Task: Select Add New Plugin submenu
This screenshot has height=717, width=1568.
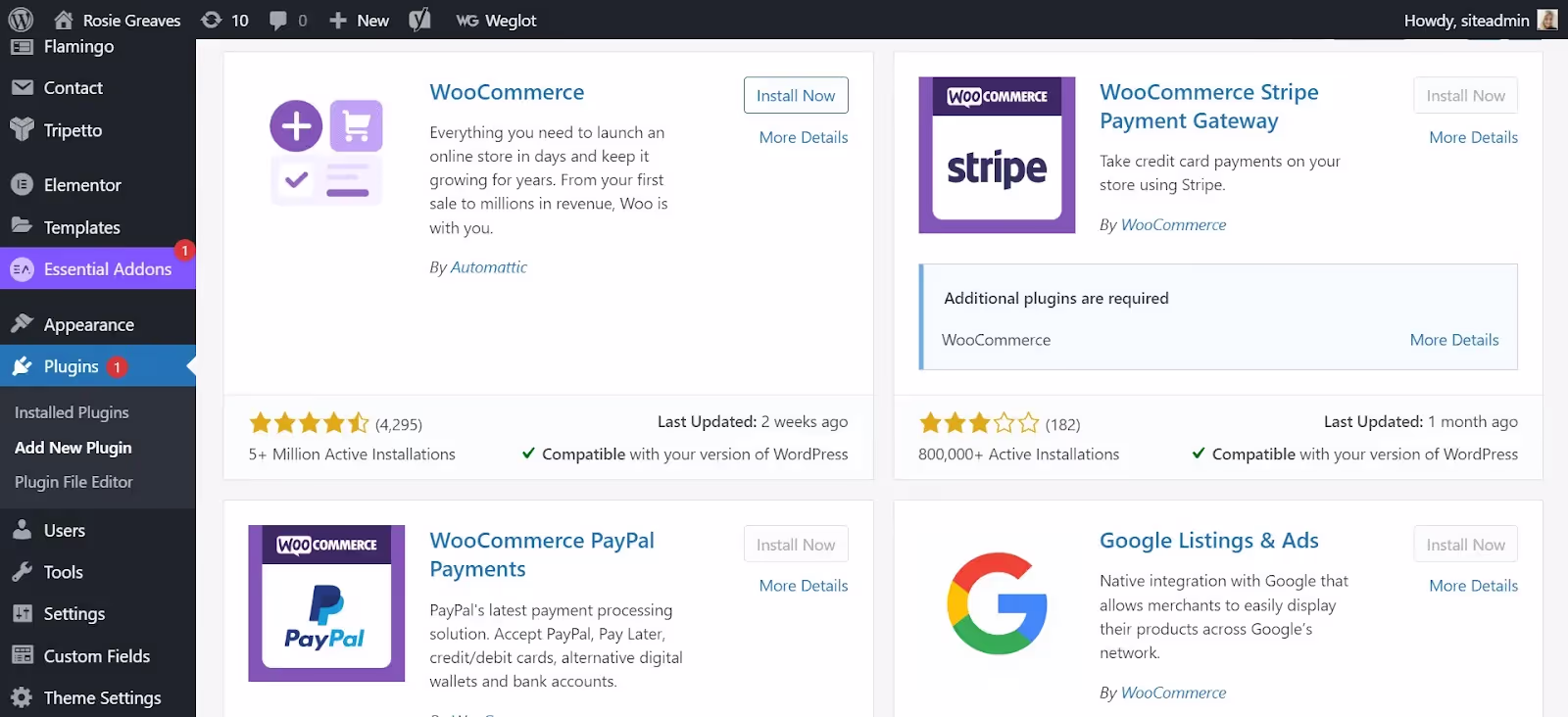Action: (x=73, y=448)
